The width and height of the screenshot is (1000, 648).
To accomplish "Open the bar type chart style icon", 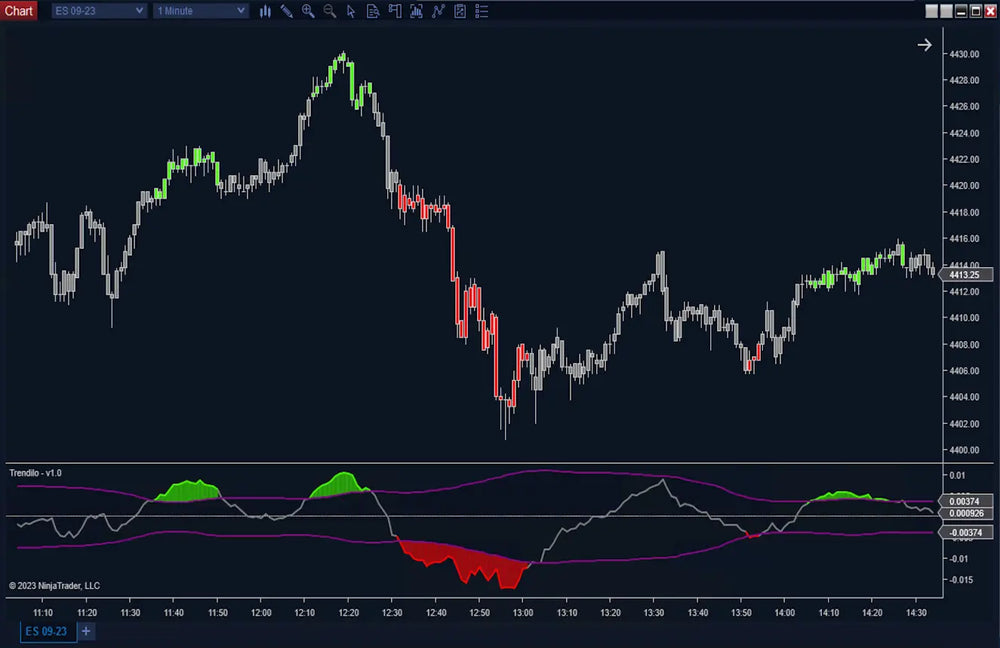I will tap(265, 11).
